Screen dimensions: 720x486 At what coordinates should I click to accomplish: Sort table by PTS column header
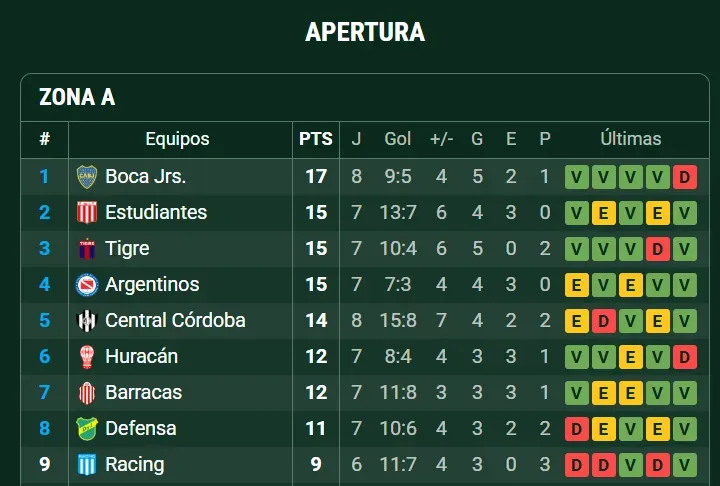(316, 140)
